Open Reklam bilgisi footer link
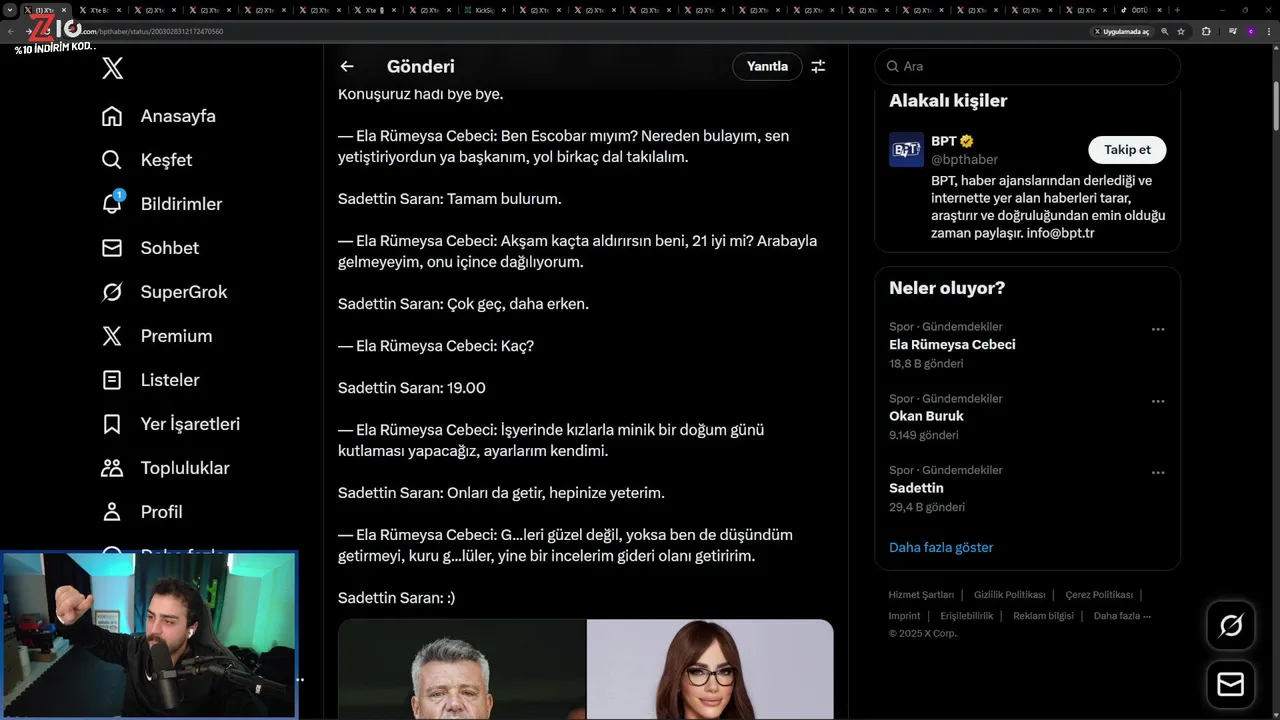The image size is (1280, 720). [x=1043, y=616]
